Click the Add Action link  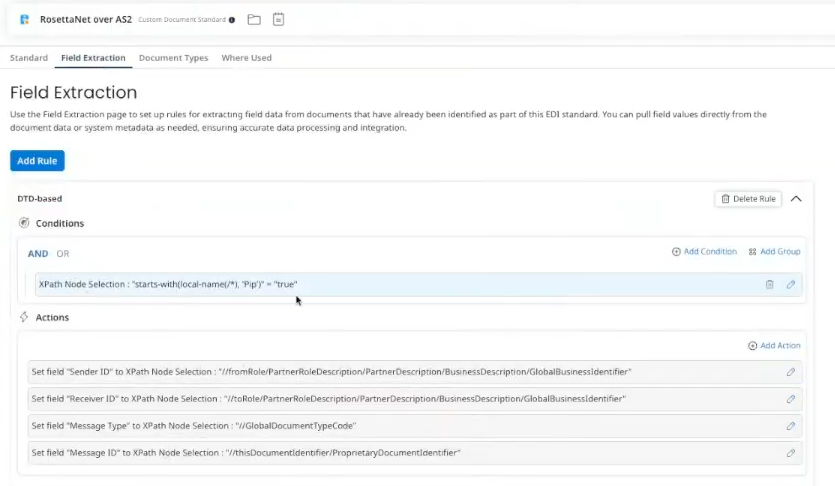pos(774,345)
